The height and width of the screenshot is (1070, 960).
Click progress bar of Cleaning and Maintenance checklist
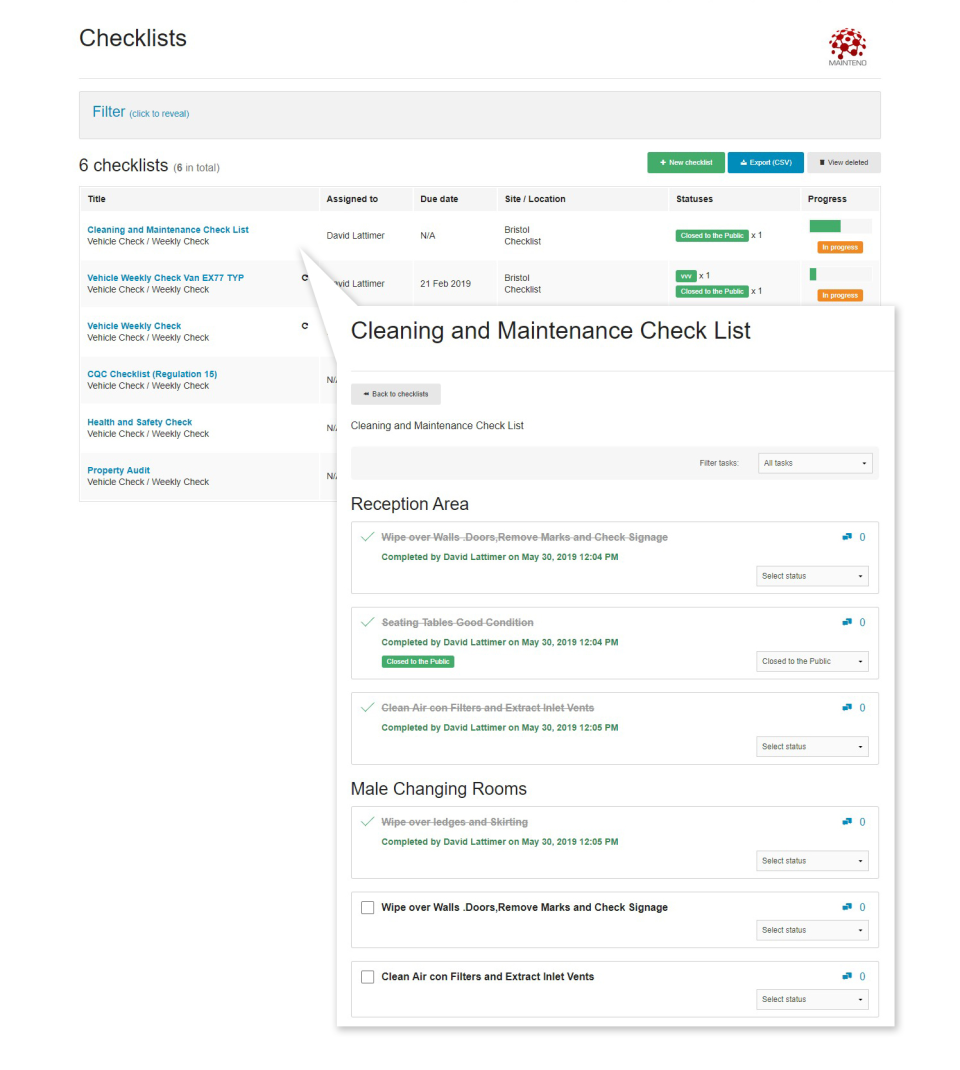pos(839,226)
